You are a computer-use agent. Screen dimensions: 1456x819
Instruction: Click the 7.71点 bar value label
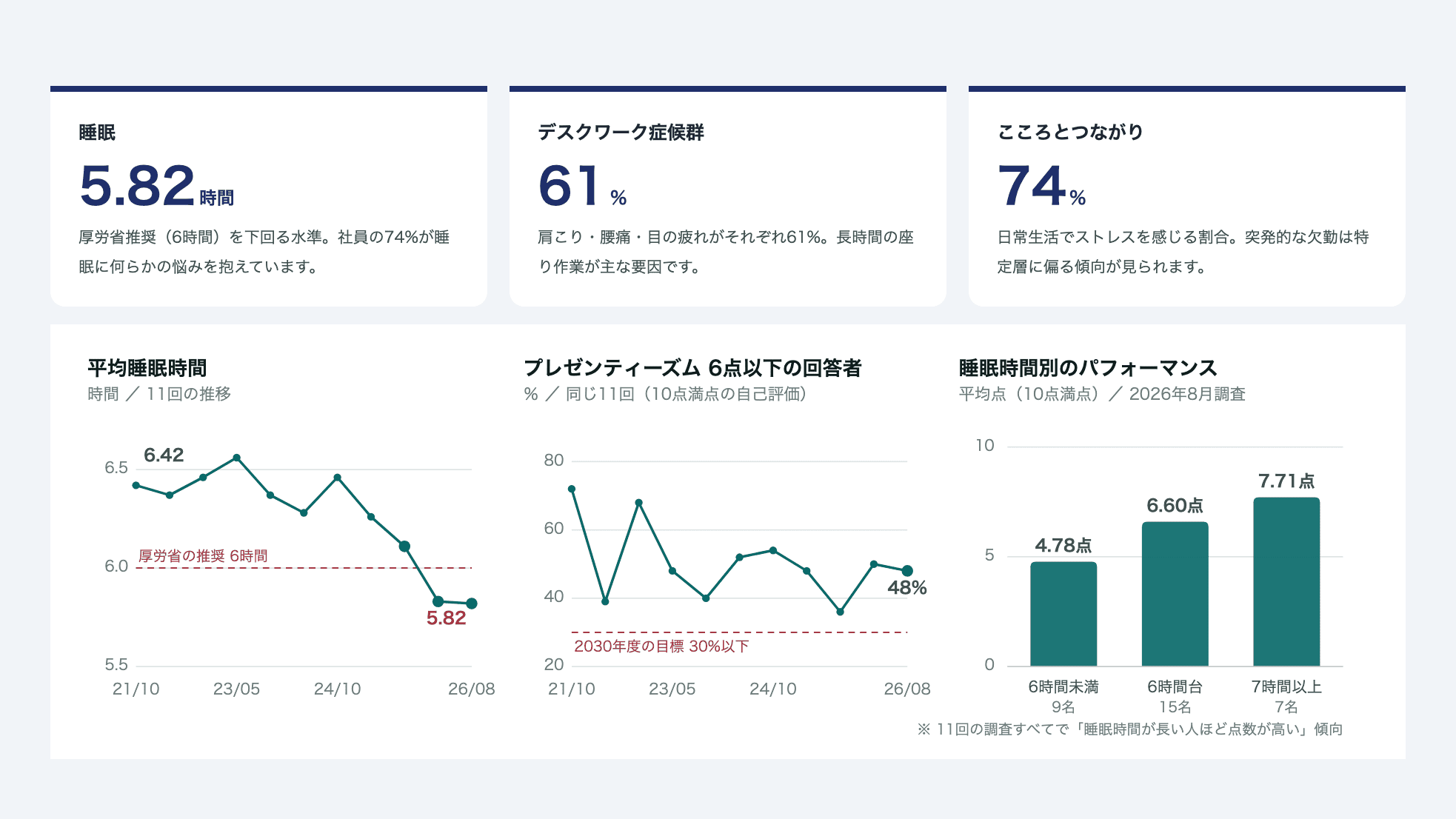tap(1286, 481)
